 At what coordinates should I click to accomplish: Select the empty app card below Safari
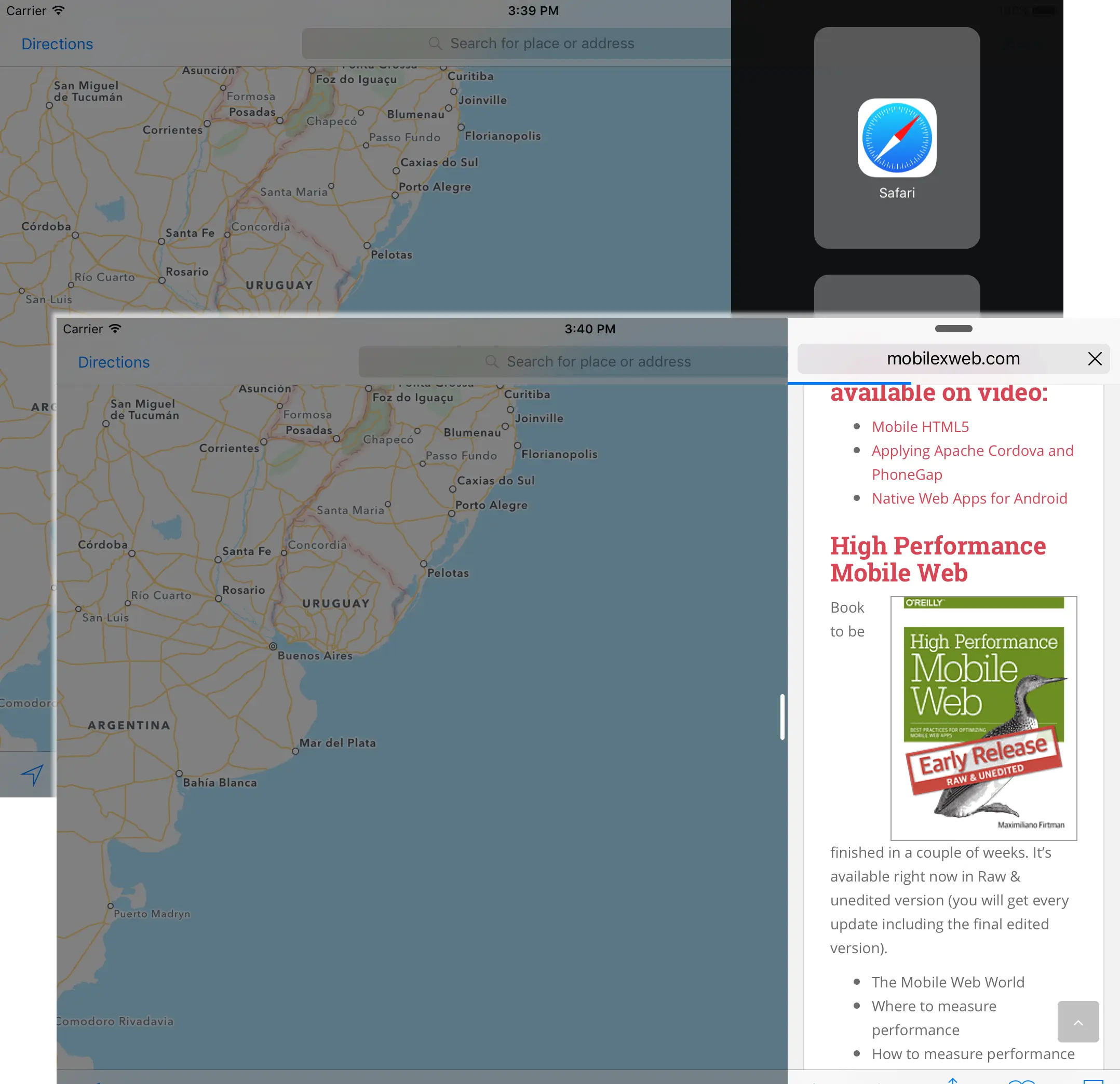(x=897, y=295)
